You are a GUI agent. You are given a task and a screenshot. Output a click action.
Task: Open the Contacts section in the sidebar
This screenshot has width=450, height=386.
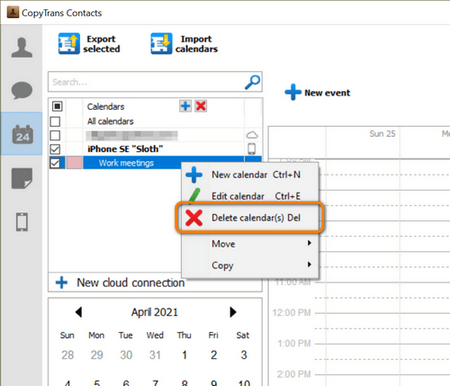click(x=22, y=48)
